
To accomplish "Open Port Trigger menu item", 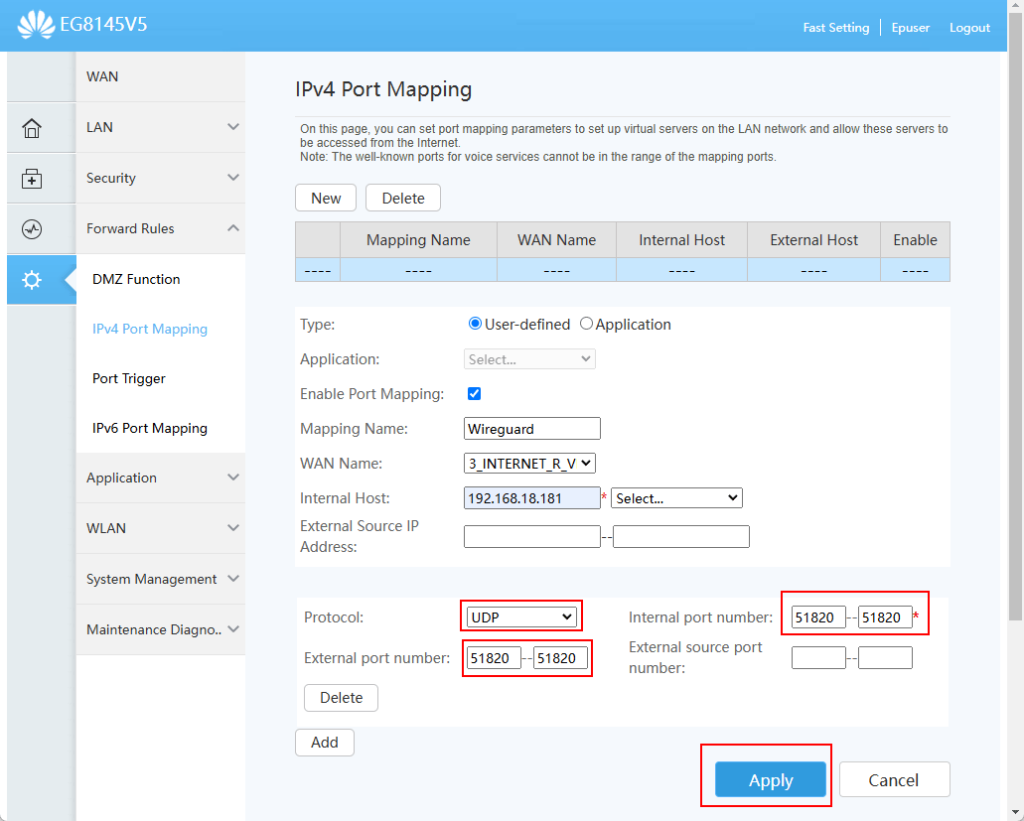I will (x=129, y=379).
